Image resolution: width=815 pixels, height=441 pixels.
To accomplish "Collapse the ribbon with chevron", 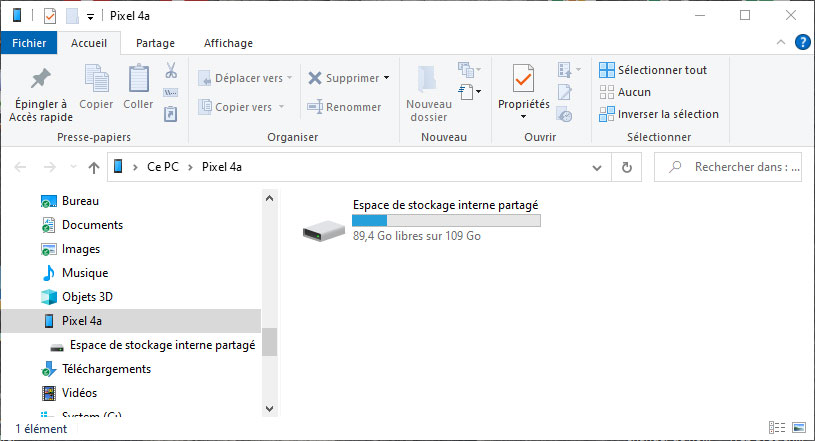I will pos(781,43).
